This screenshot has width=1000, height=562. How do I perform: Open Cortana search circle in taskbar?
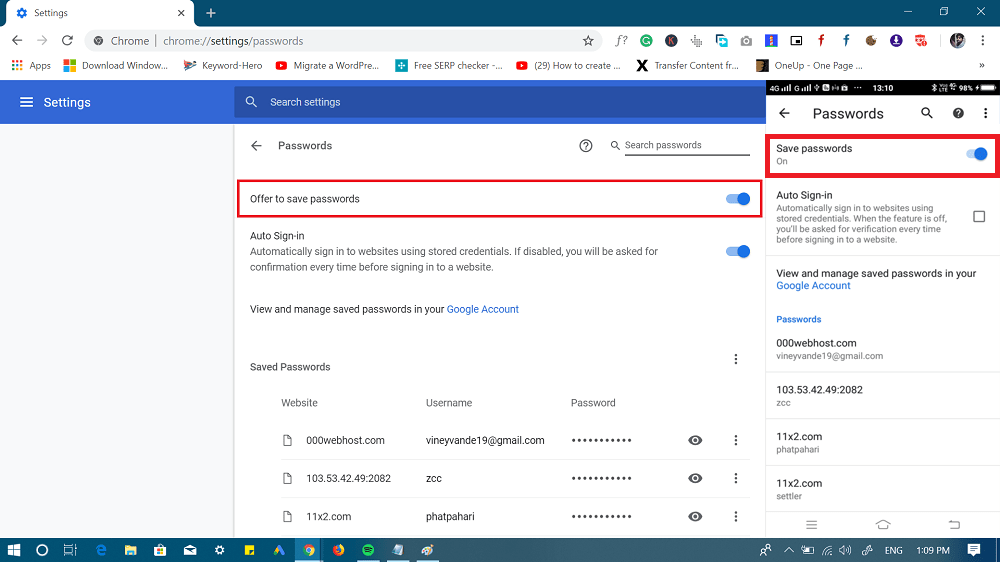click(x=42, y=550)
